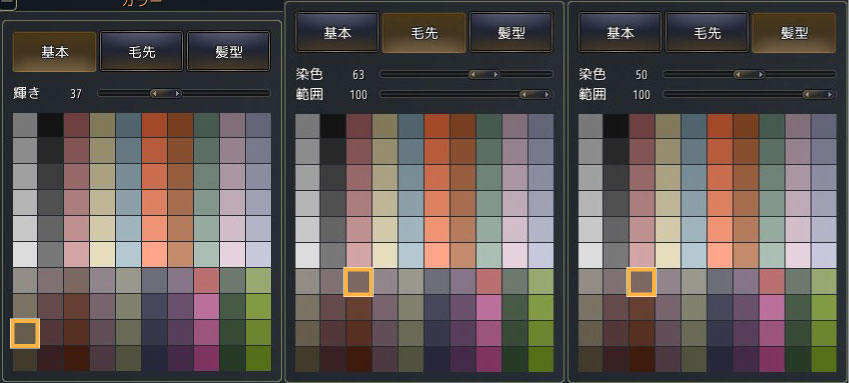Pick the pure black swatch in the left panel

(x=50, y=125)
